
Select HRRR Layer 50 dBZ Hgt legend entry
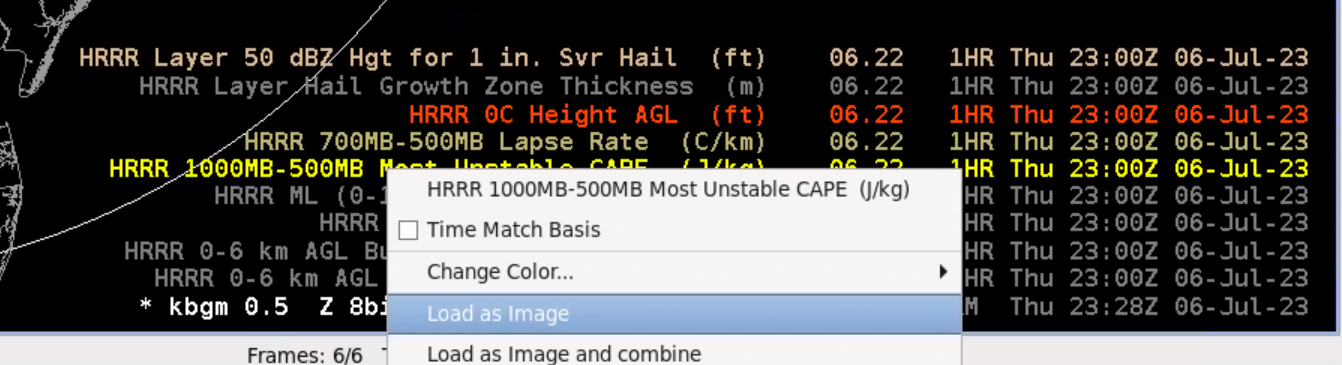click(423, 58)
